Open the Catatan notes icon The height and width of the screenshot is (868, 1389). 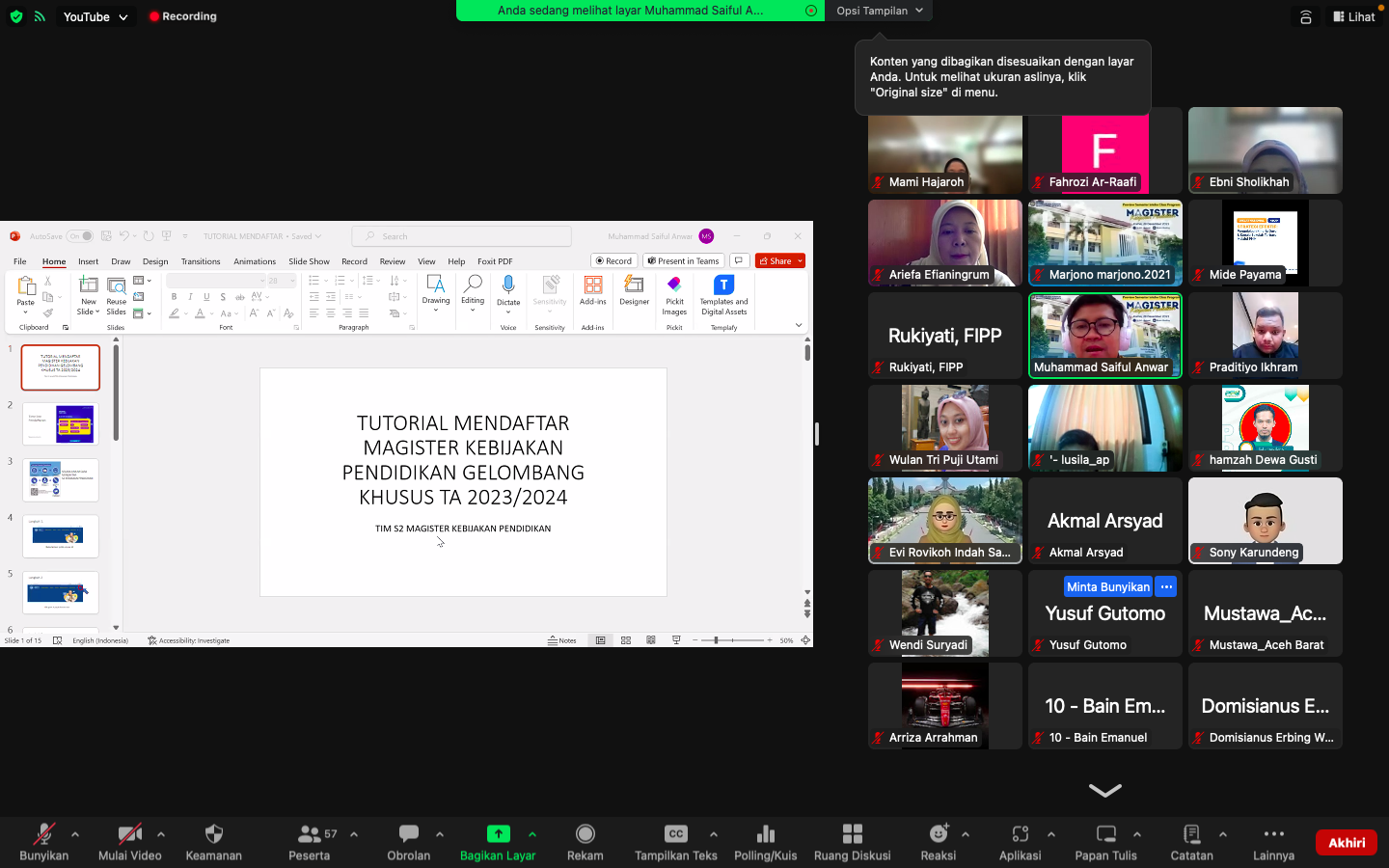[x=1191, y=834]
